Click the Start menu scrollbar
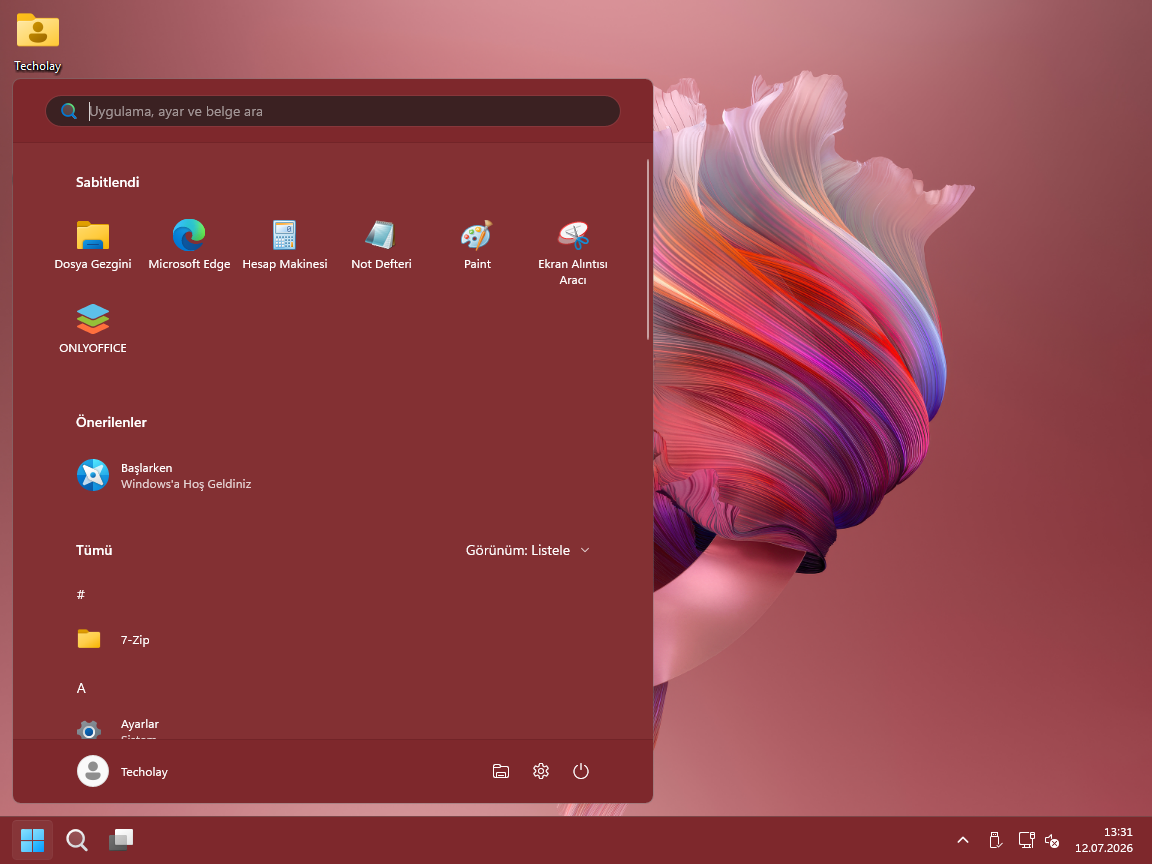The image size is (1152, 864). click(x=648, y=250)
